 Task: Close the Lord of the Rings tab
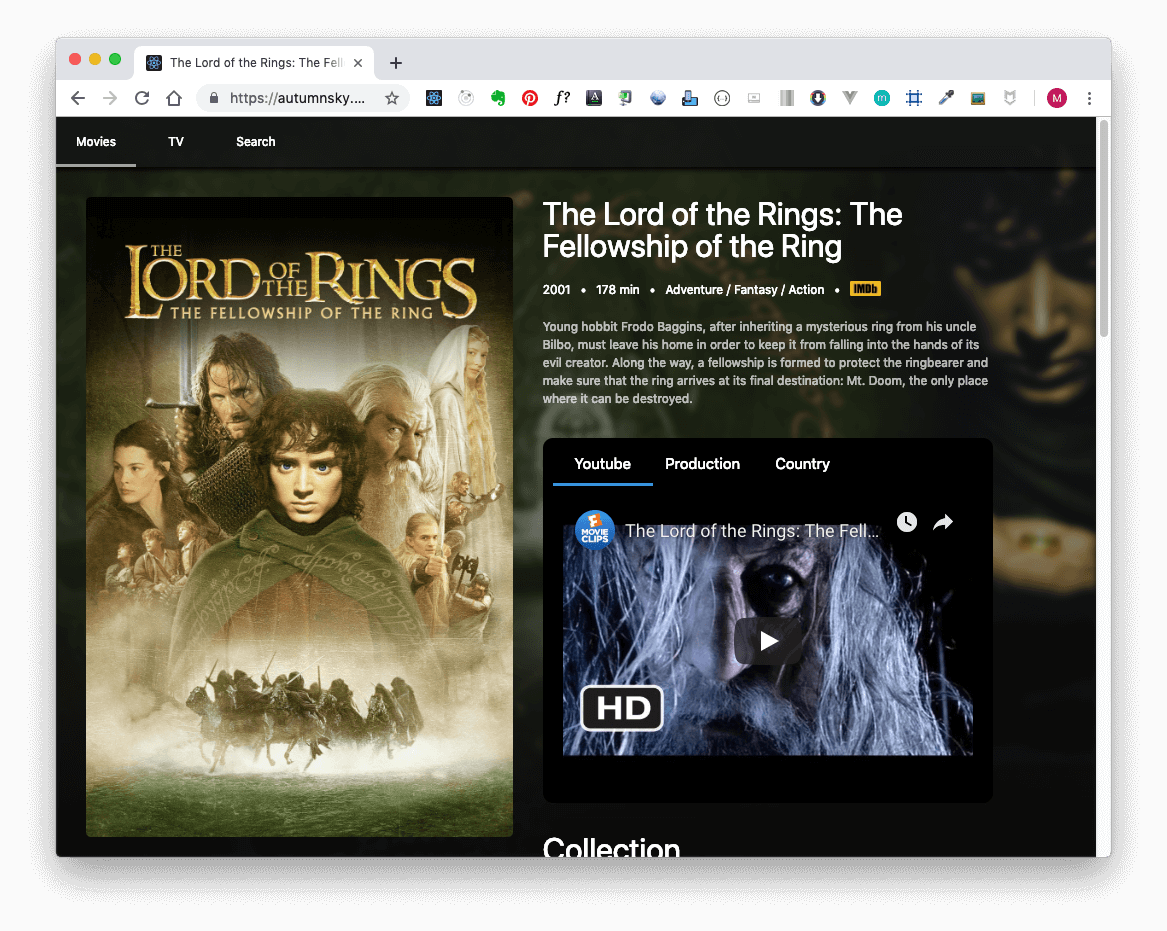tap(358, 63)
